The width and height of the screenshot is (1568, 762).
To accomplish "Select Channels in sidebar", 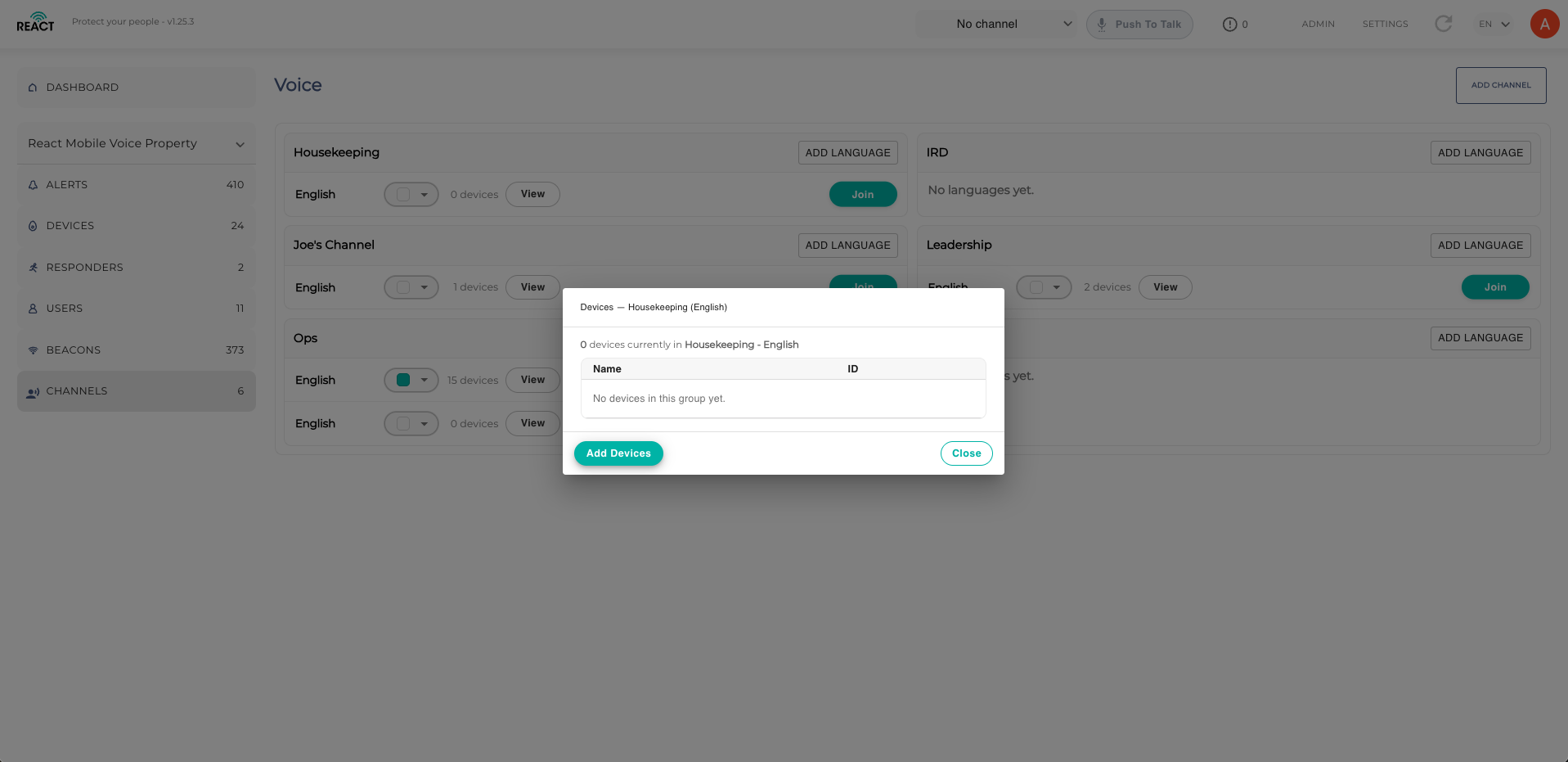I will click(x=137, y=391).
